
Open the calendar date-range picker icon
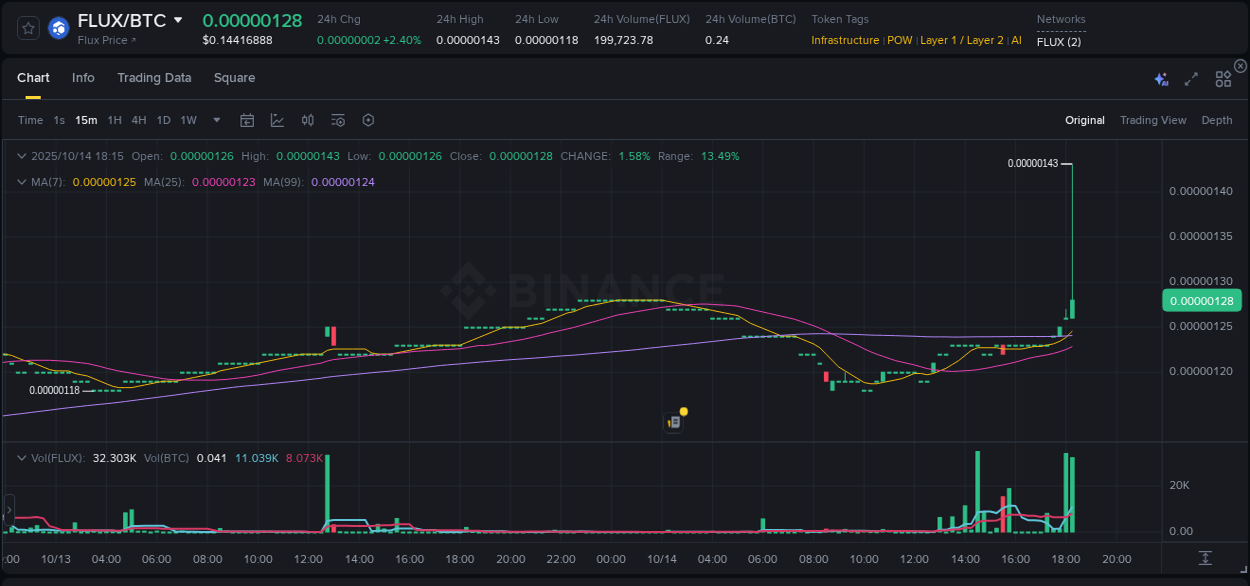click(x=247, y=119)
